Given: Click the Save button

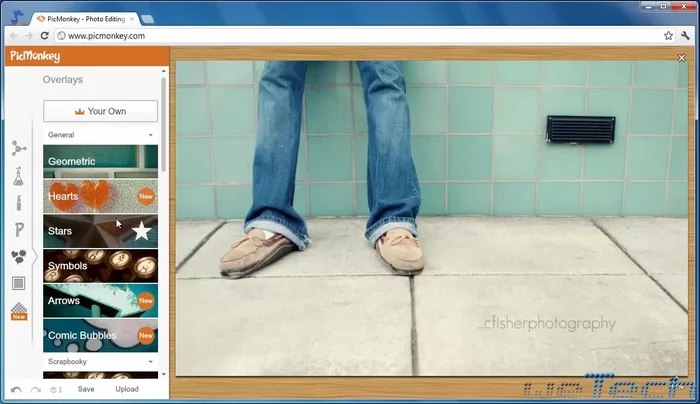Looking at the screenshot, I should (x=86, y=389).
